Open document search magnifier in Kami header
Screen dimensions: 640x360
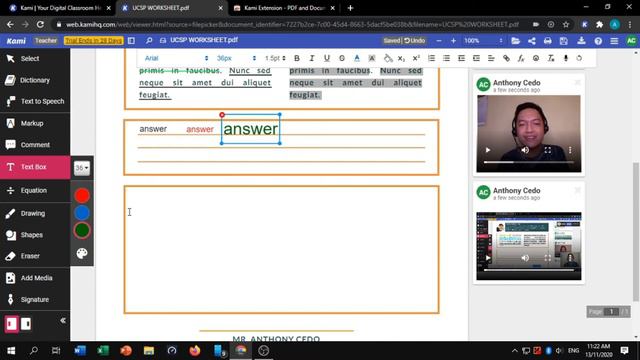coord(149,41)
